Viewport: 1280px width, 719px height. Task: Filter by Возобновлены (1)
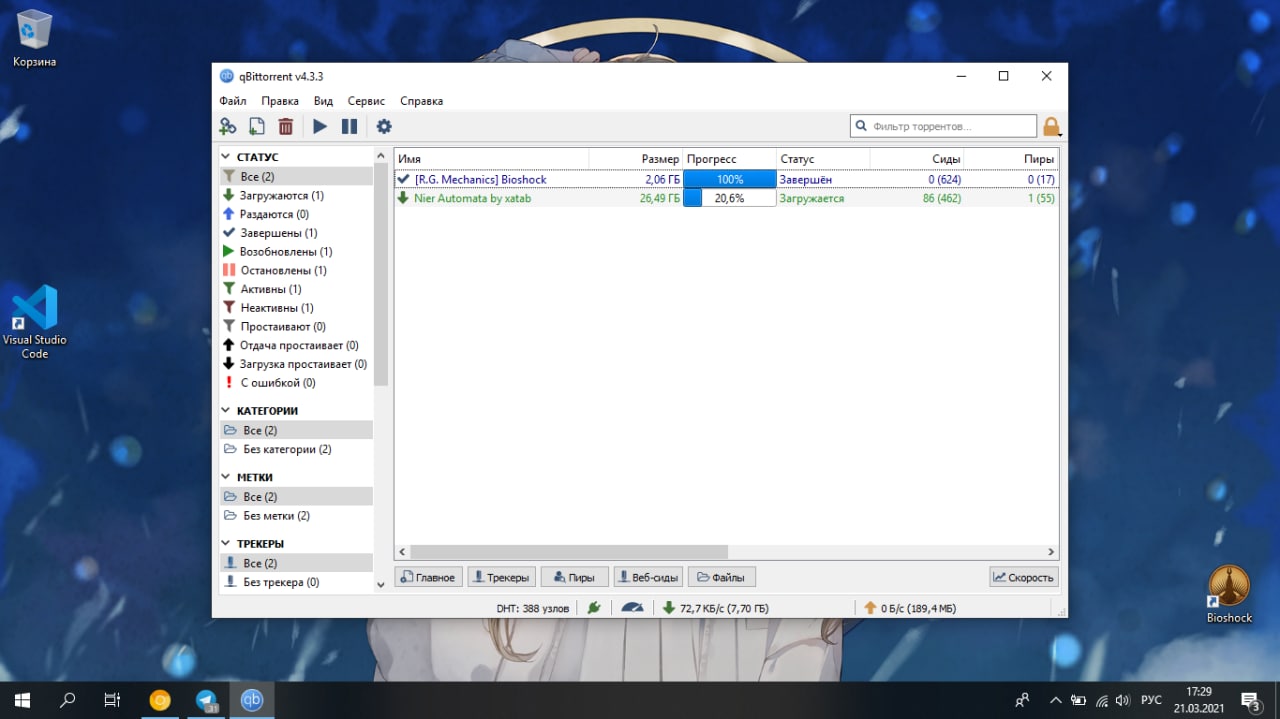296,252
